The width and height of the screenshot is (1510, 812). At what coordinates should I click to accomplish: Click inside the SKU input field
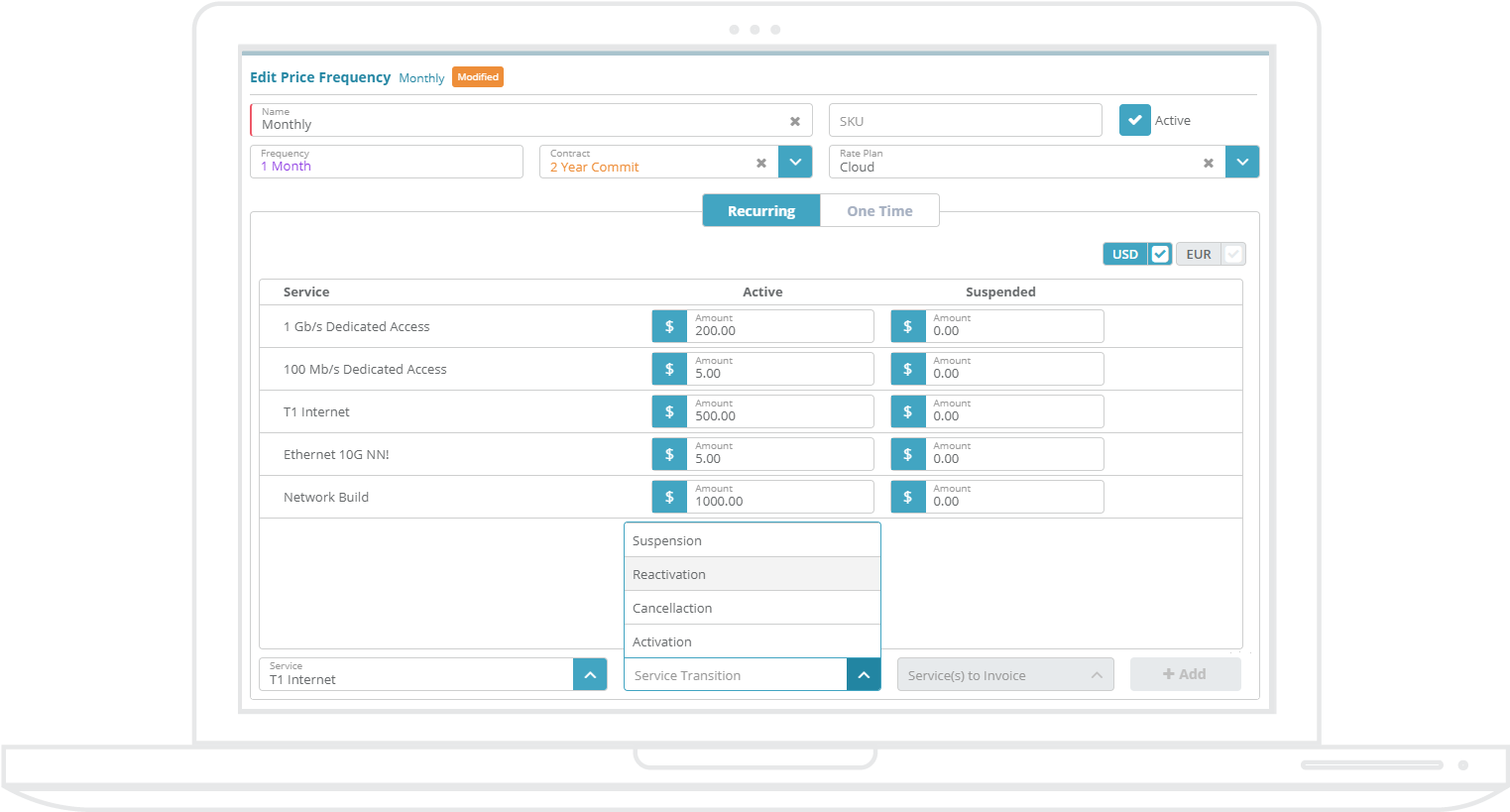tap(965, 120)
